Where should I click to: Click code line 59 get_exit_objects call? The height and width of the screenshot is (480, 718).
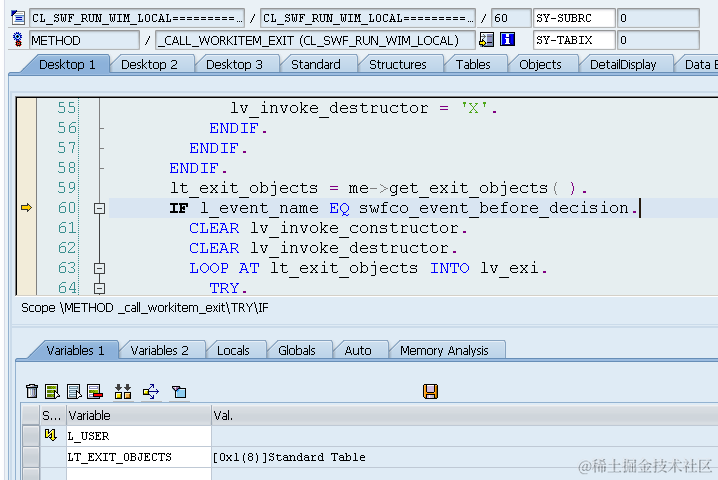(378, 188)
